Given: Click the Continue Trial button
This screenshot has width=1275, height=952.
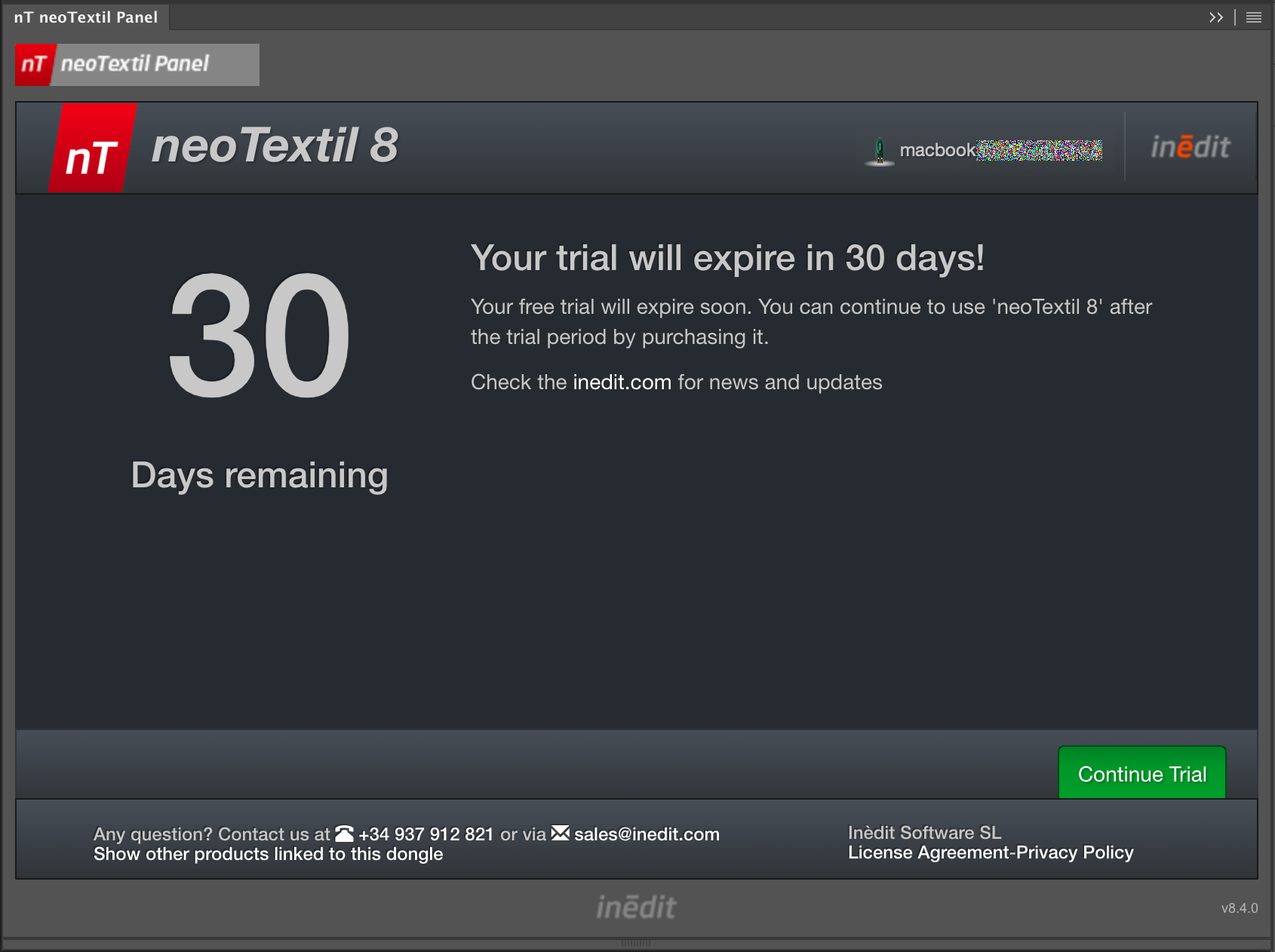Looking at the screenshot, I should coord(1141,772).
